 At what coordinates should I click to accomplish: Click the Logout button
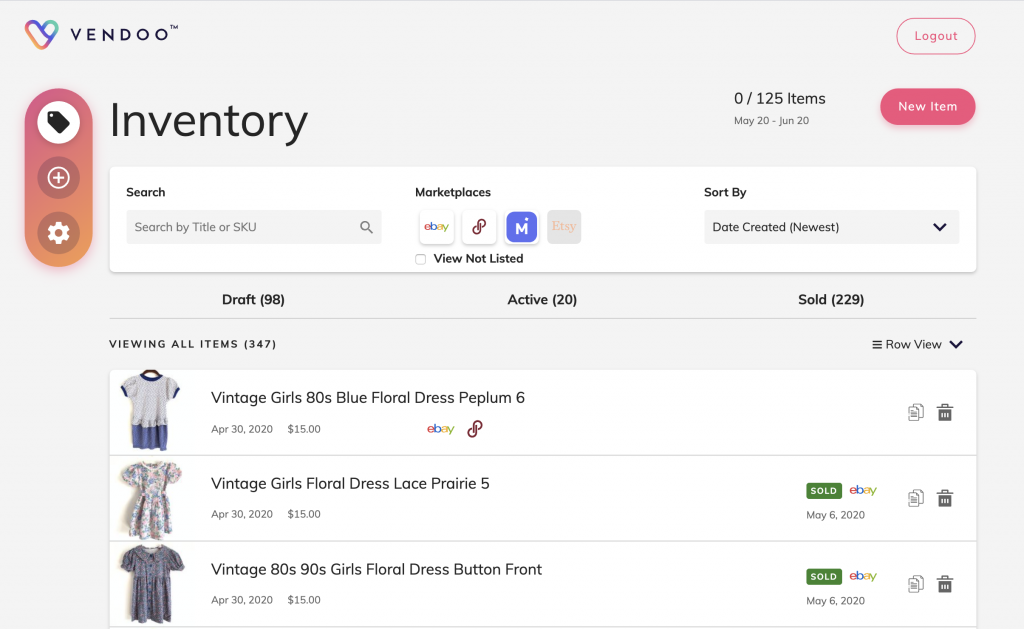click(x=935, y=36)
